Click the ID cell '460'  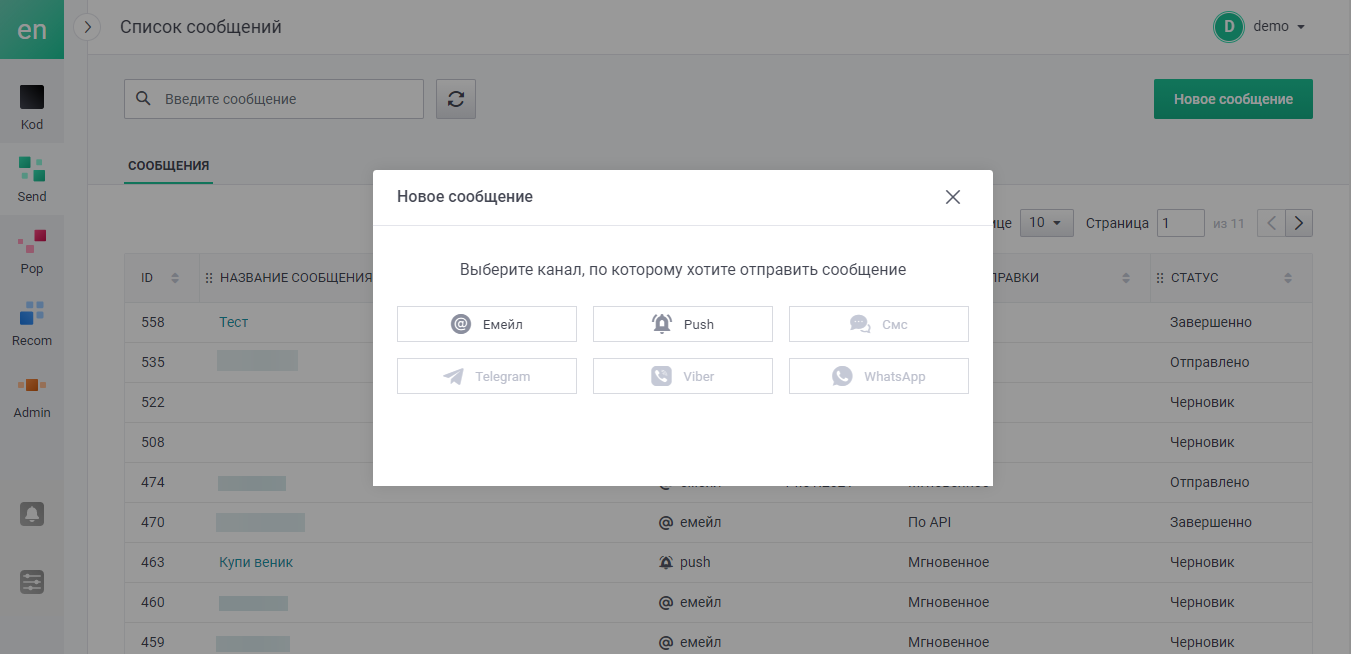pyautogui.click(x=153, y=602)
